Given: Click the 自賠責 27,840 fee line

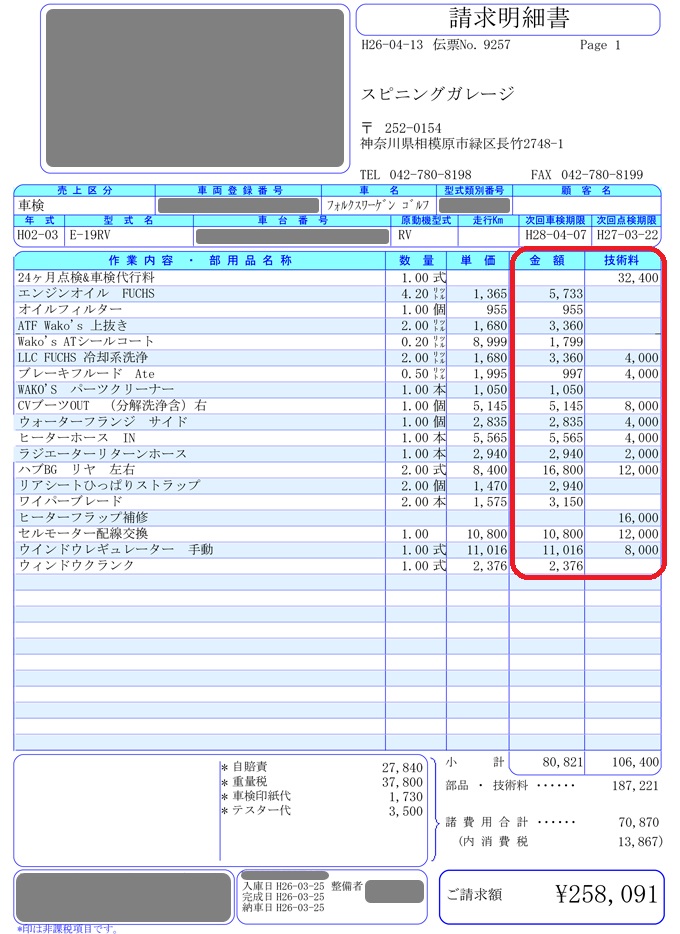Looking at the screenshot, I should pos(322,767).
